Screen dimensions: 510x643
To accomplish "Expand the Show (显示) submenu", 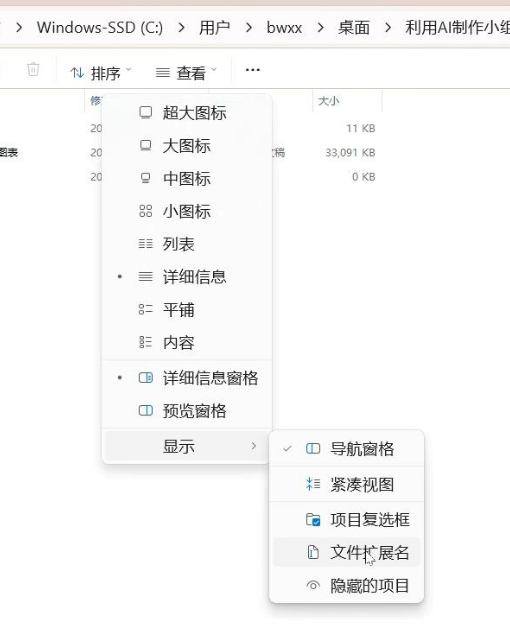I will click(187, 446).
